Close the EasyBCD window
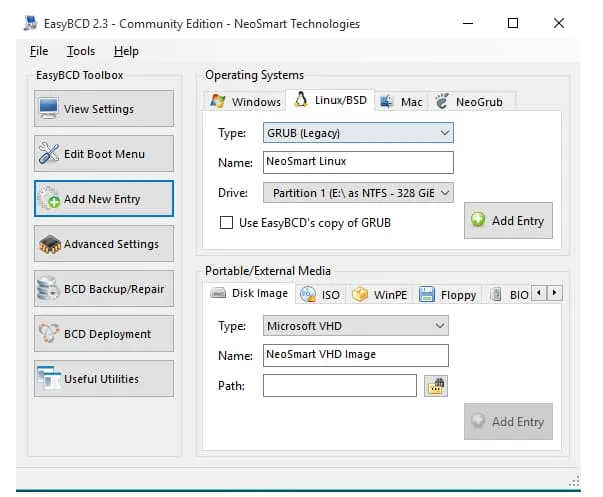 [559, 23]
